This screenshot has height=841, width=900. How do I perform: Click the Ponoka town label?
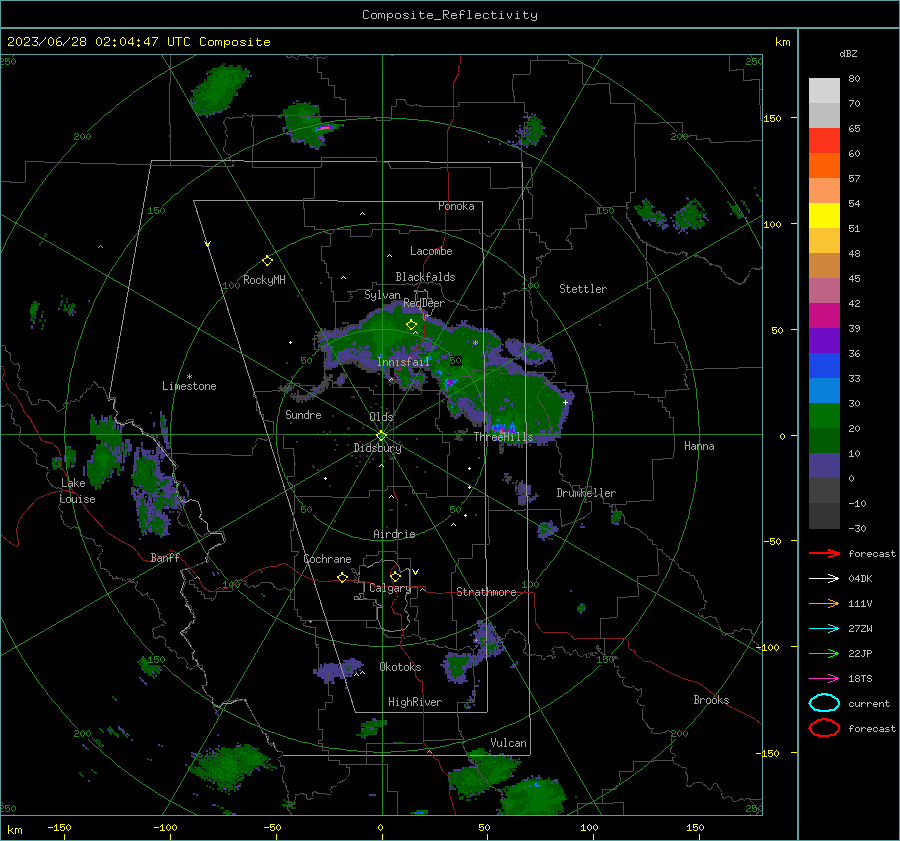click(x=456, y=206)
